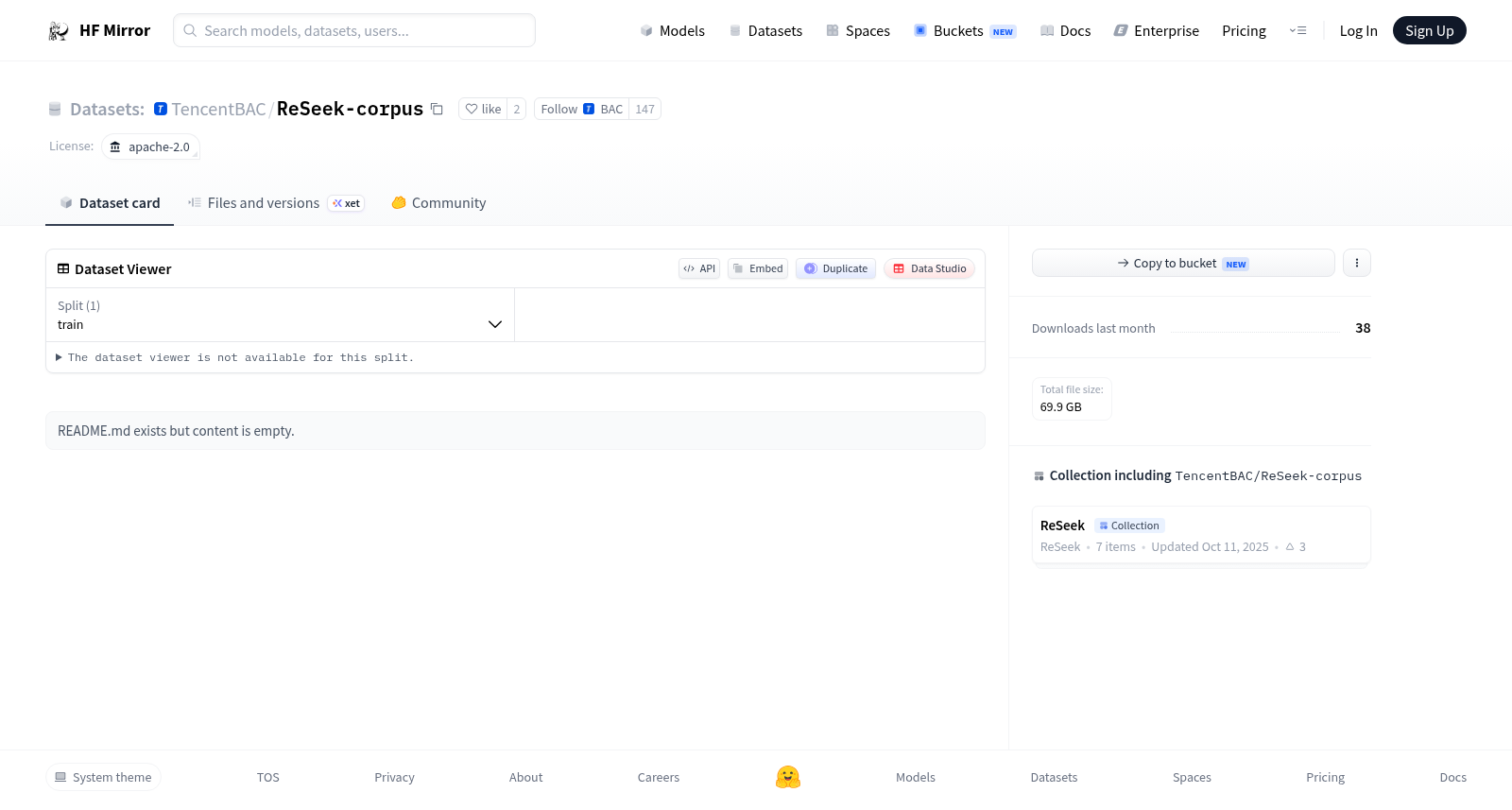Expand the dataset viewer unavailable message
The height and width of the screenshot is (810, 1512).
click(235, 357)
